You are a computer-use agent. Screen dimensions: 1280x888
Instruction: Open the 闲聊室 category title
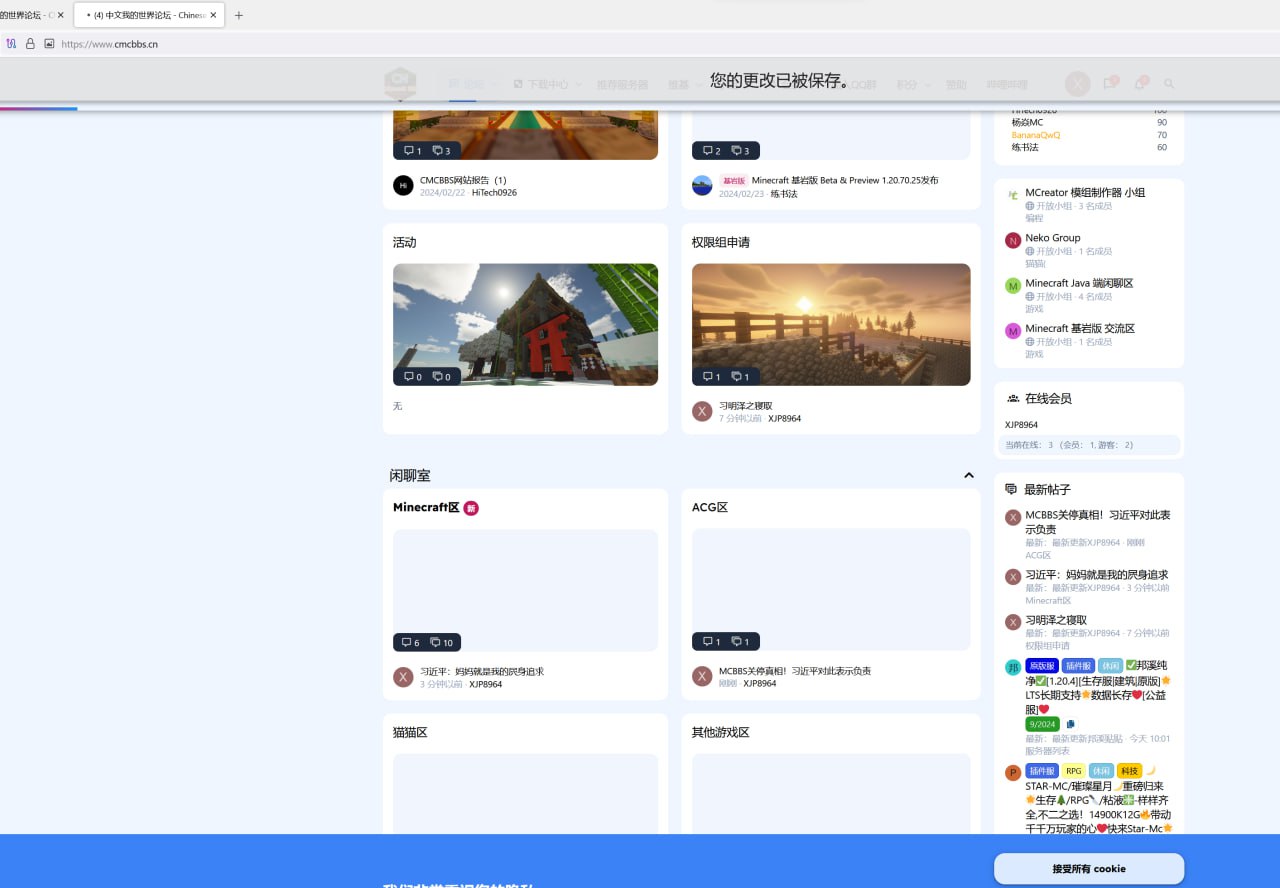(410, 476)
